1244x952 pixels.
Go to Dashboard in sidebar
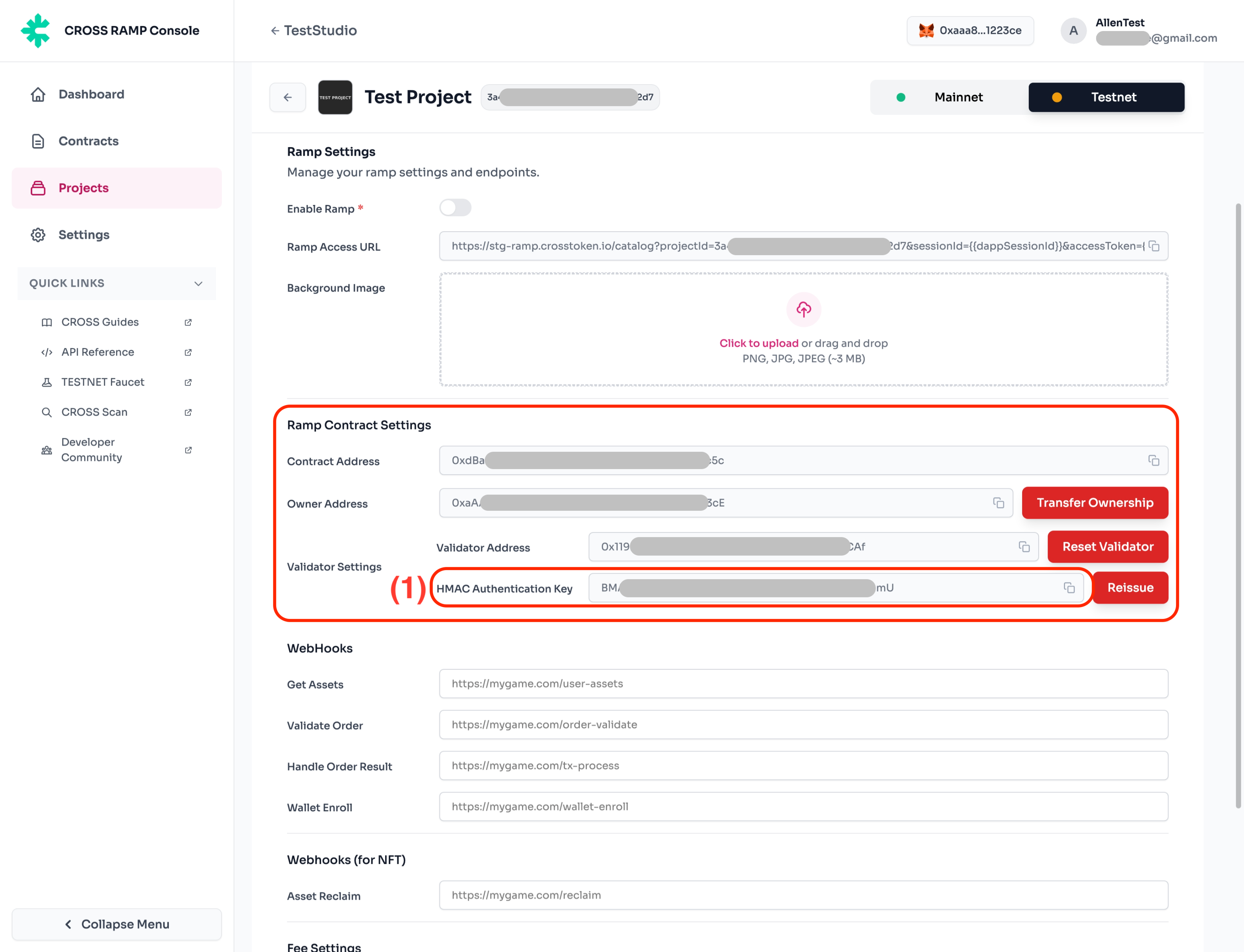click(x=91, y=94)
